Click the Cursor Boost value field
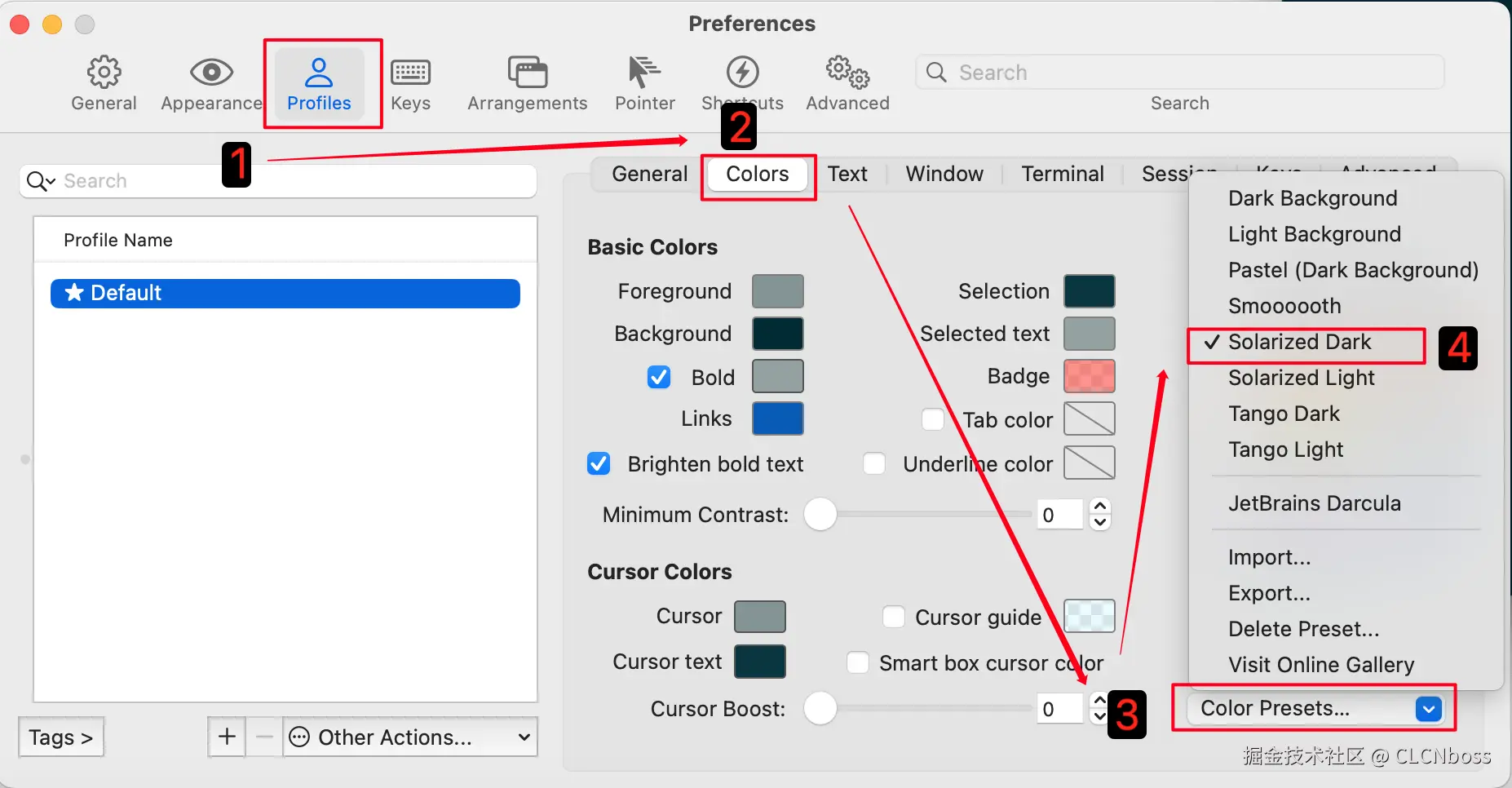The image size is (1512, 788). 1060,709
